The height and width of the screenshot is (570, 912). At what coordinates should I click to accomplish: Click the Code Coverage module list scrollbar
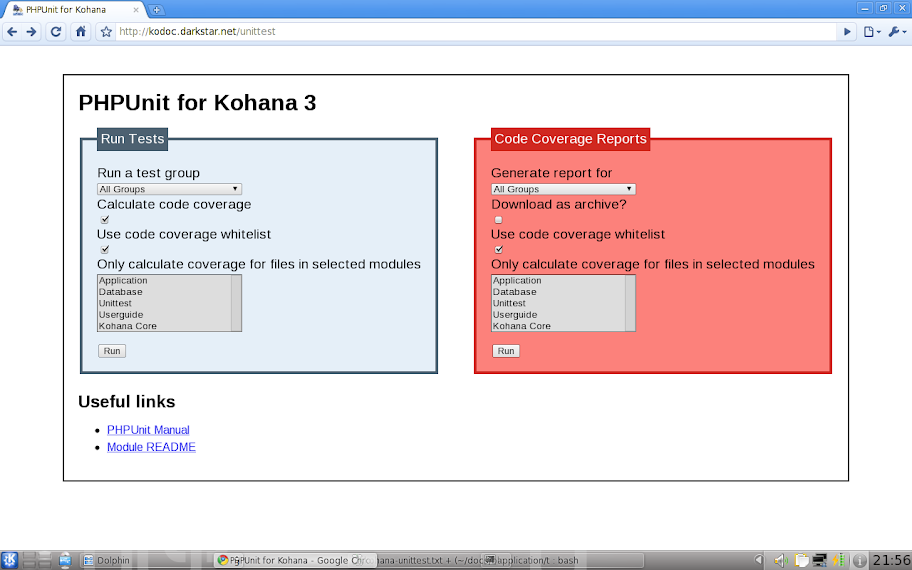tap(630, 303)
